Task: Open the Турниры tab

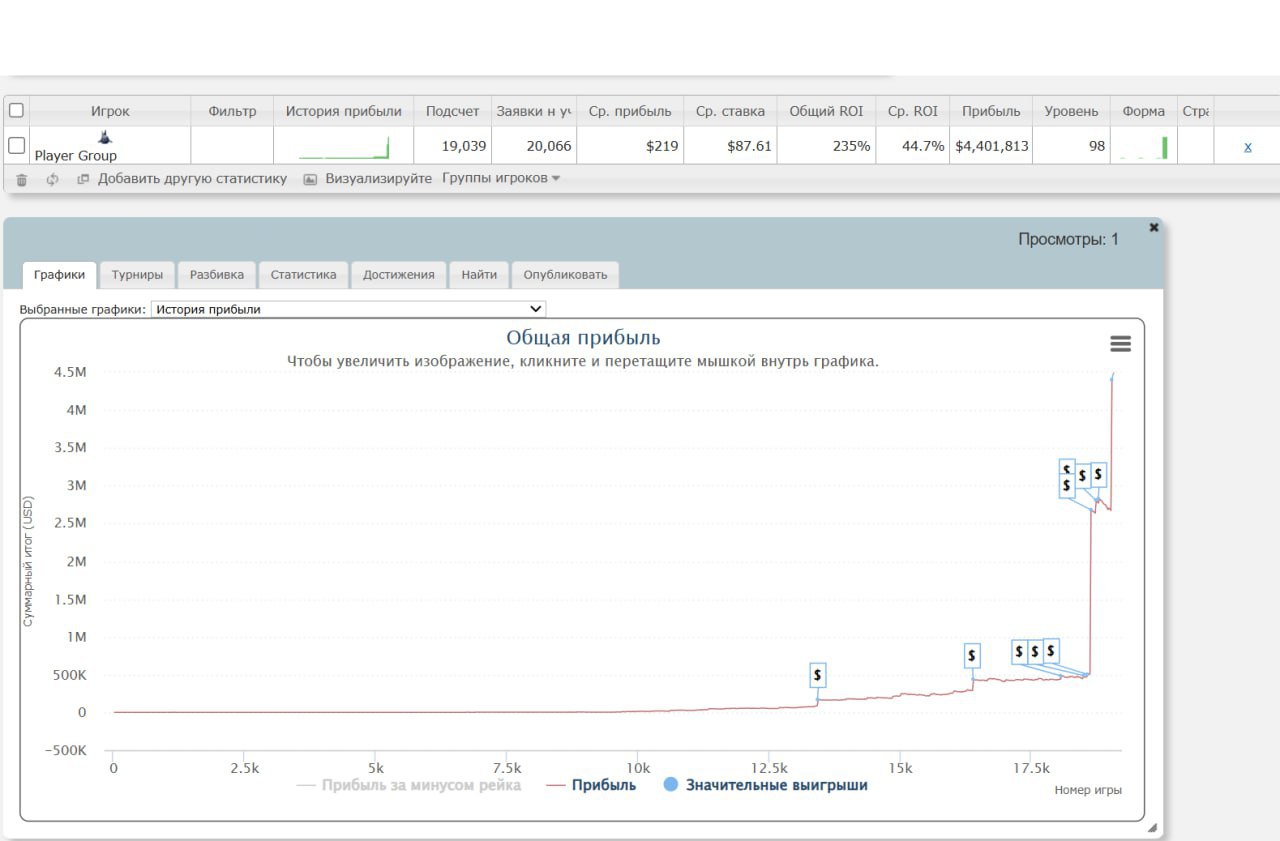Action: tap(137, 275)
